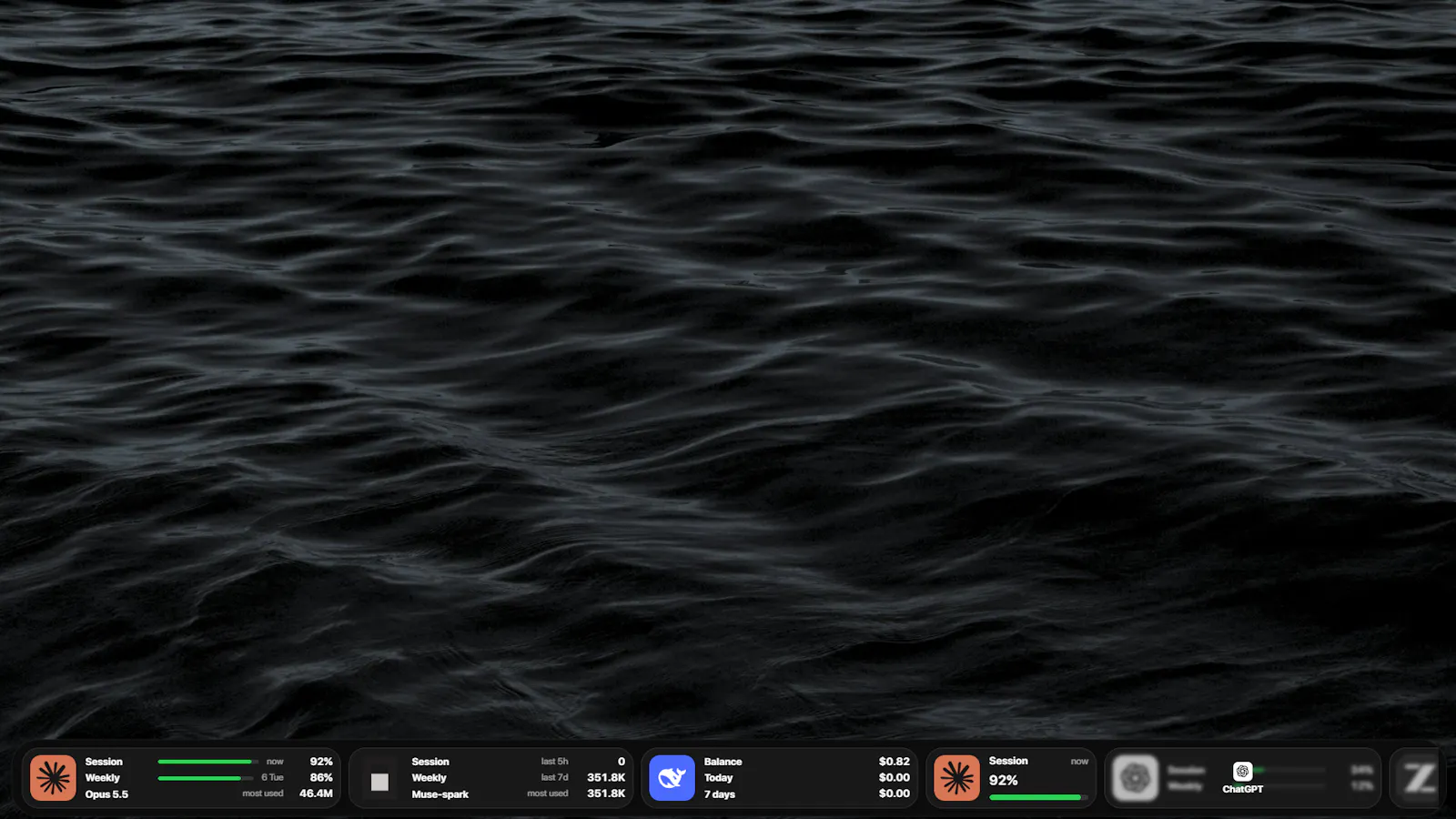Click the 'last 7d' label

click(x=554, y=777)
